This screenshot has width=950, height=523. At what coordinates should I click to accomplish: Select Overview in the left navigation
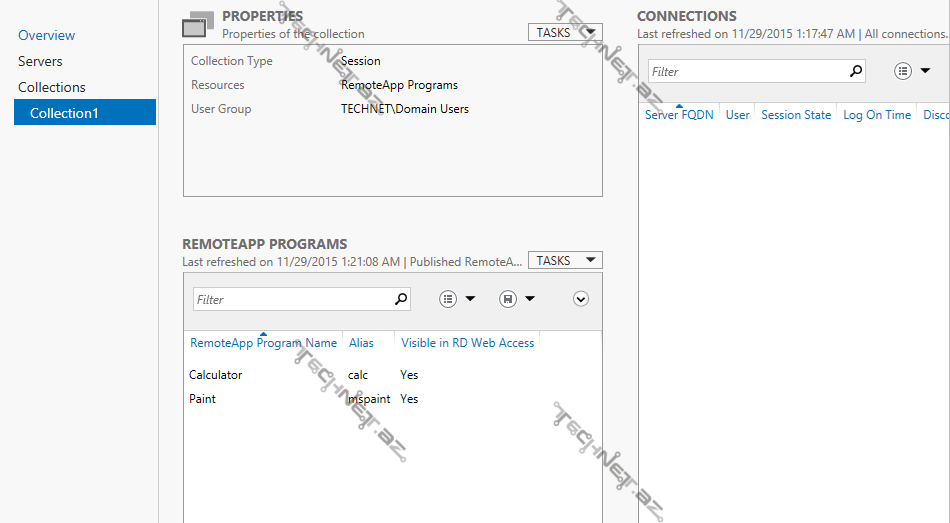click(46, 35)
